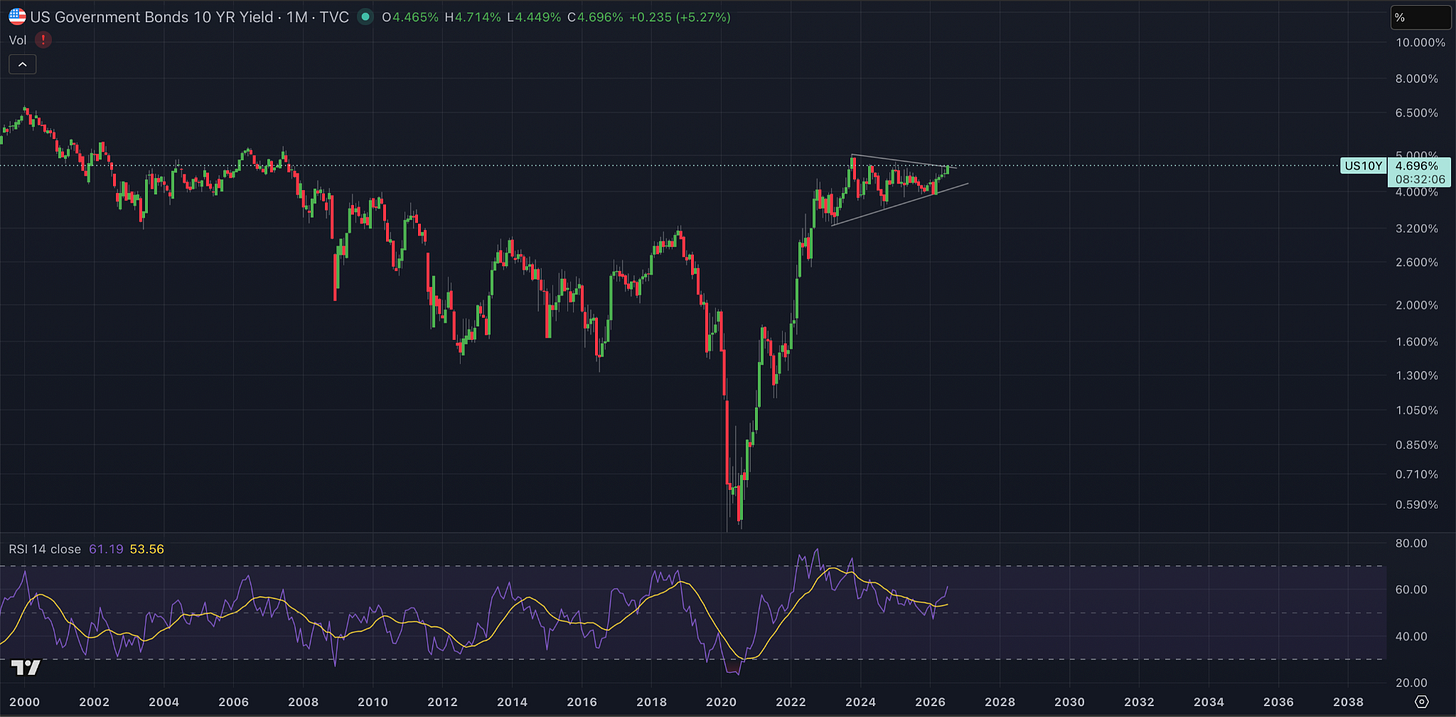Screen dimensions: 1456x717
Task: Click the 2020 label on the time axis
Action: click(721, 703)
